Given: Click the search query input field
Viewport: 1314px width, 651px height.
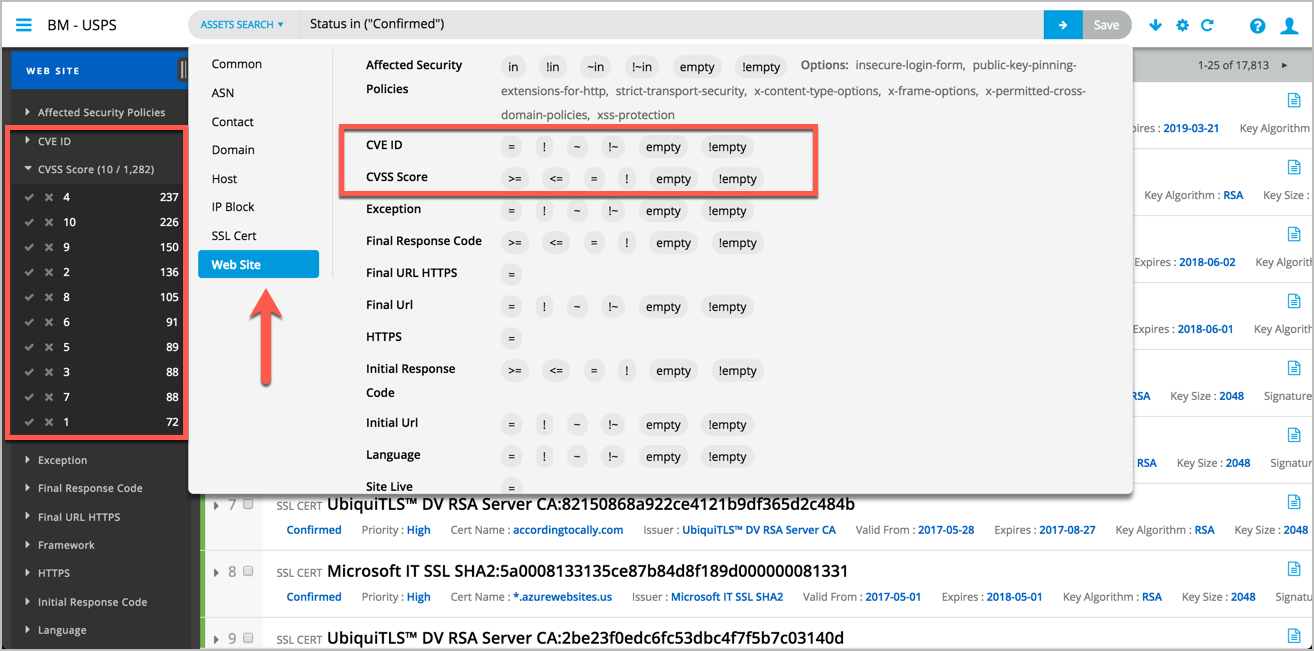Looking at the screenshot, I should (670, 25).
